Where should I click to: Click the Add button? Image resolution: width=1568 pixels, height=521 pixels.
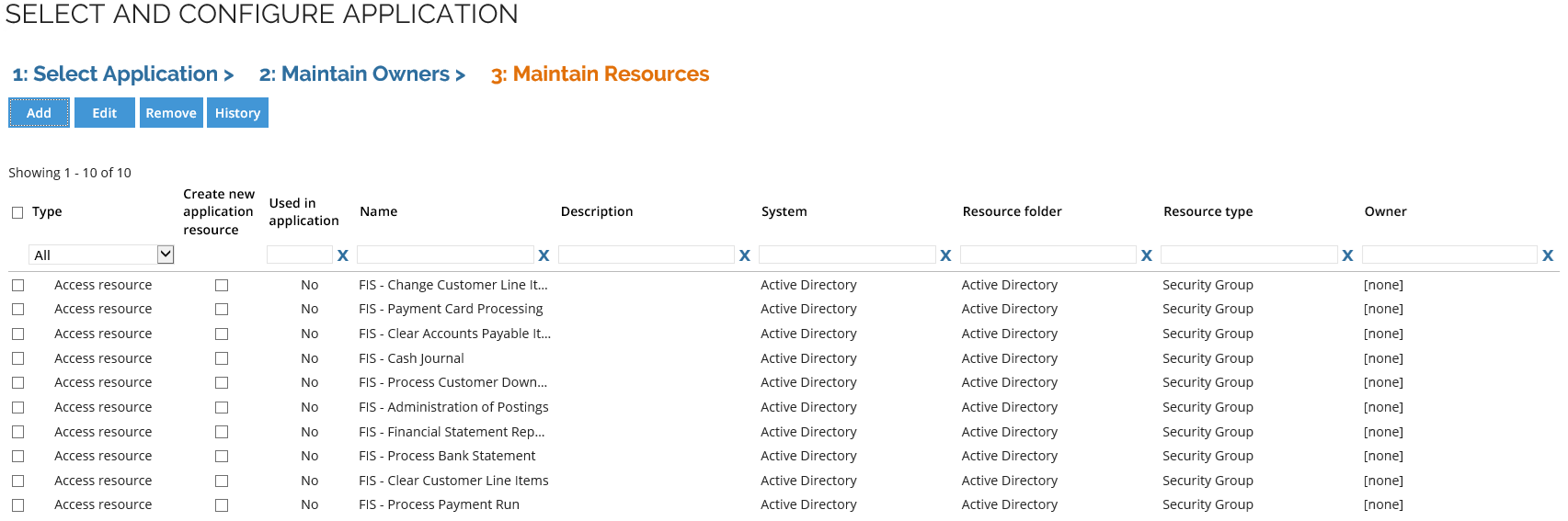[39, 113]
